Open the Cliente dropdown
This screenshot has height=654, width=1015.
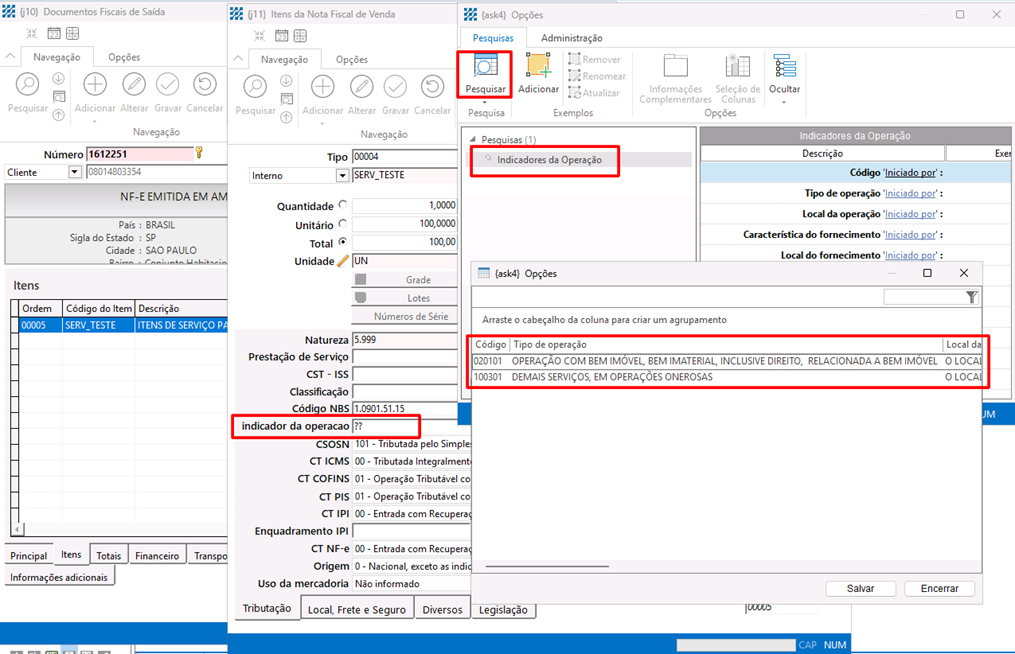[x=74, y=172]
